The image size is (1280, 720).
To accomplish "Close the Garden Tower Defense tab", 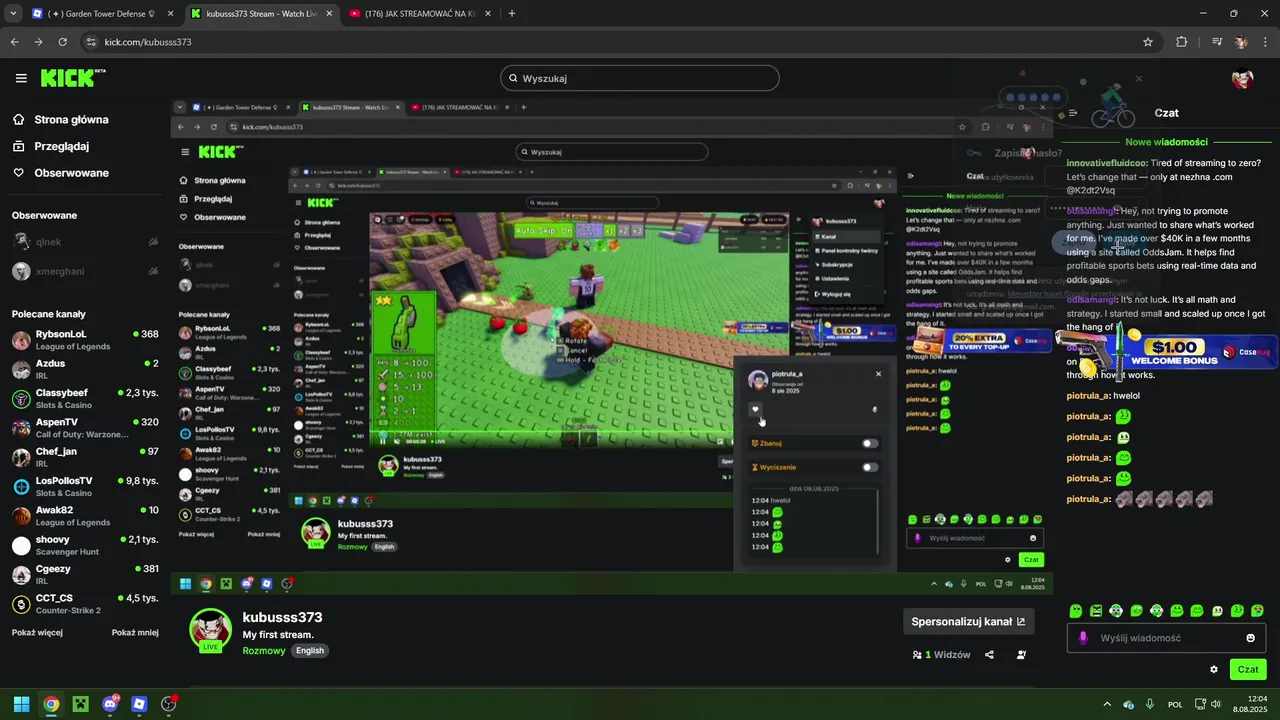I will [x=170, y=14].
